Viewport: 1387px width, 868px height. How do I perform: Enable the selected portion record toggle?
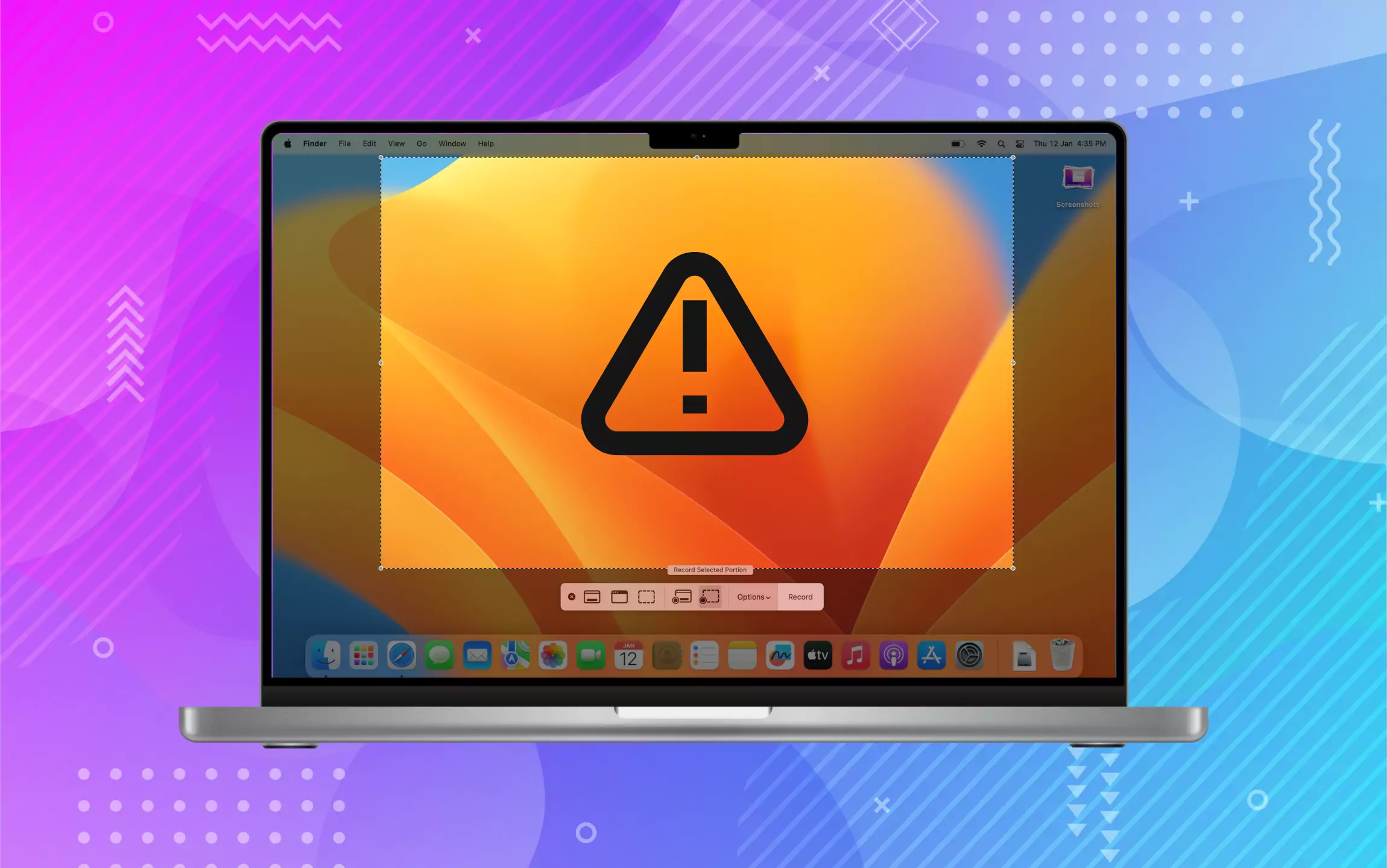click(x=710, y=597)
